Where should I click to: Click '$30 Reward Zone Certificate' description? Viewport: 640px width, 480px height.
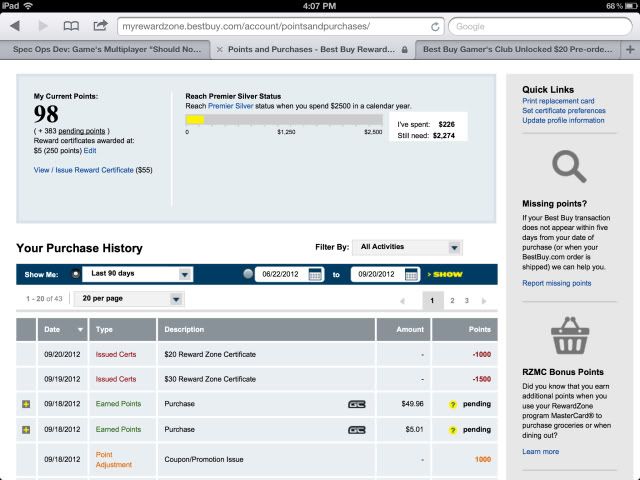(x=210, y=379)
